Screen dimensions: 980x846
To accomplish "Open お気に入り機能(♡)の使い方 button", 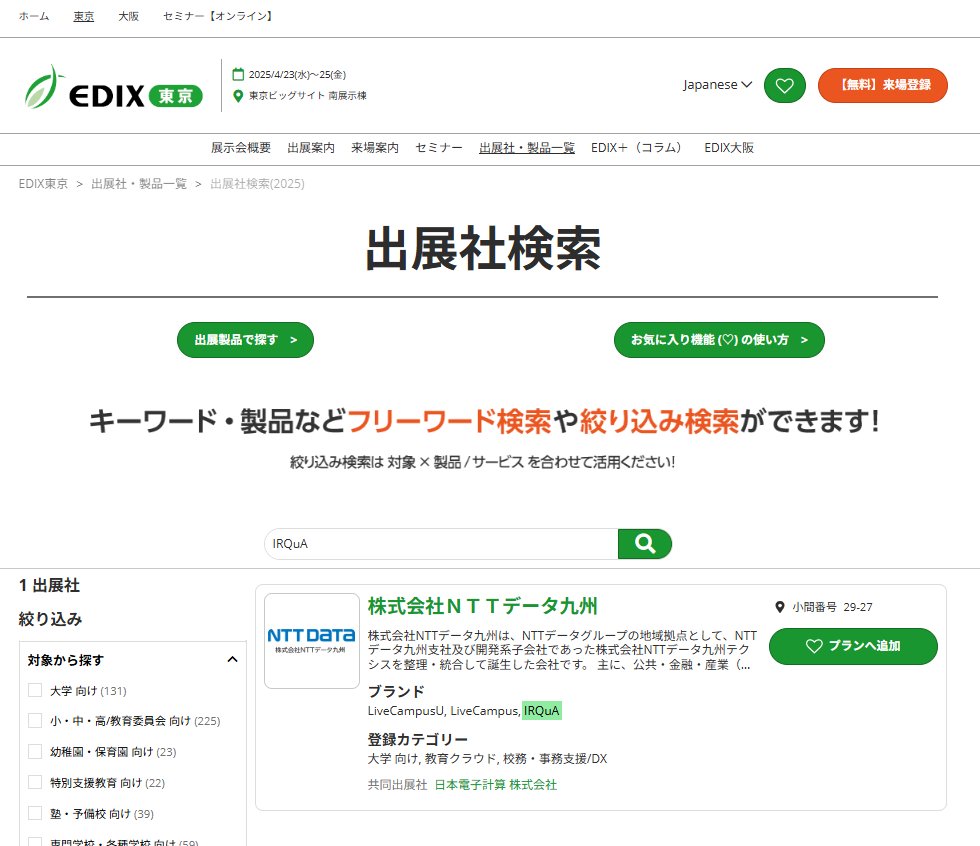I will pos(719,340).
